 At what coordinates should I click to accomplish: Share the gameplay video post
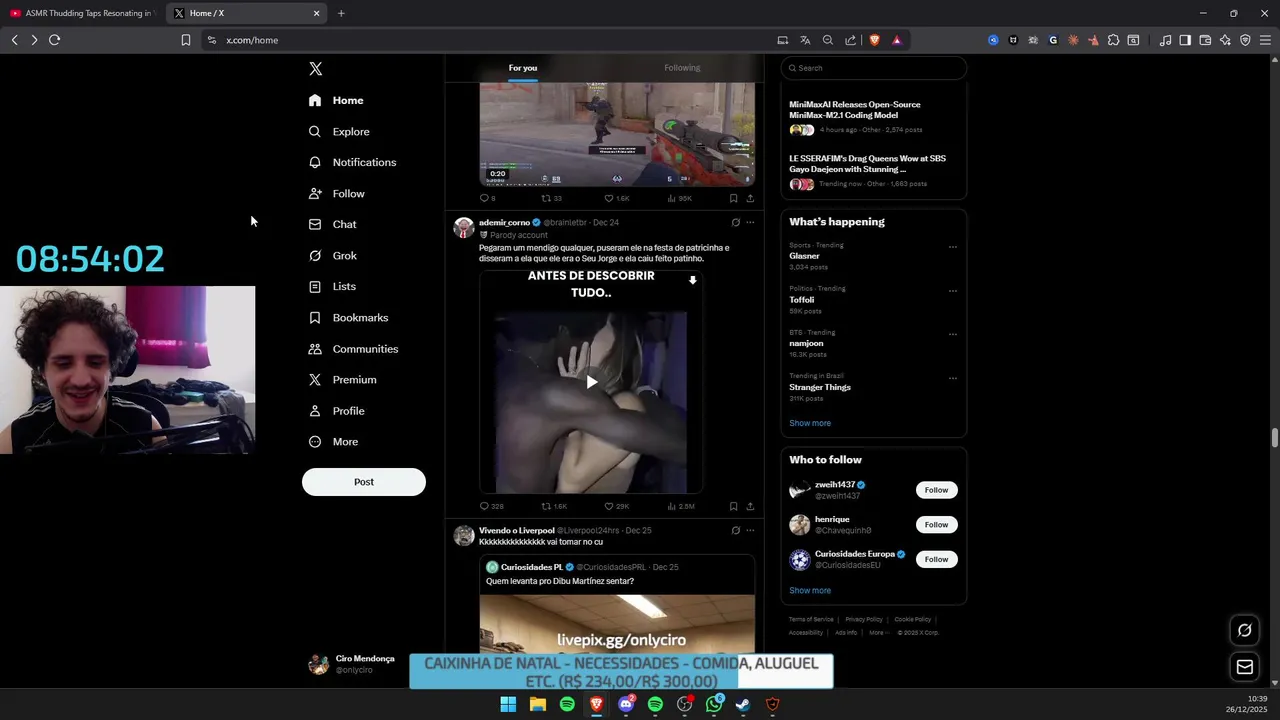coord(750,198)
